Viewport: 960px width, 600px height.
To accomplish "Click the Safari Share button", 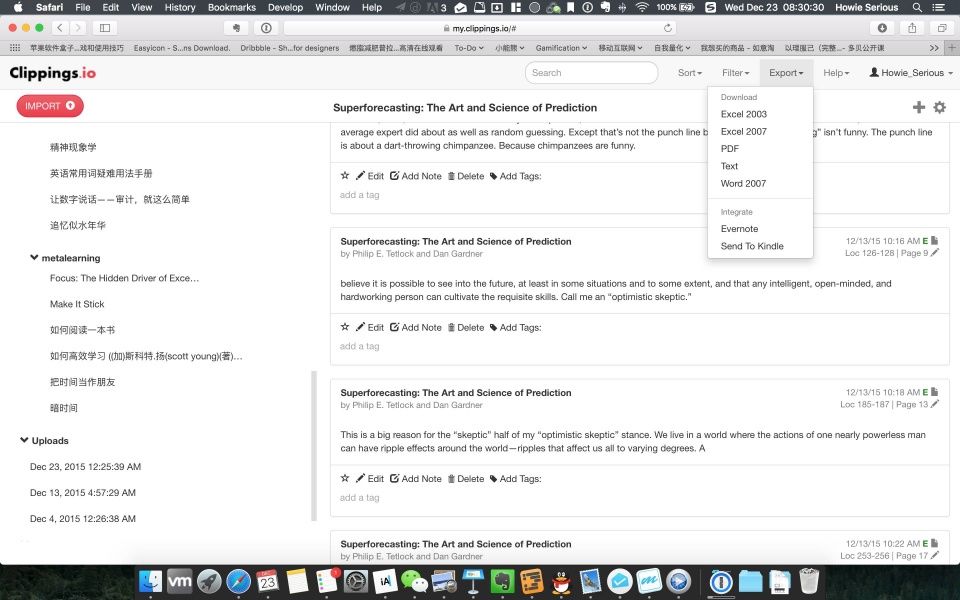I will point(912,28).
